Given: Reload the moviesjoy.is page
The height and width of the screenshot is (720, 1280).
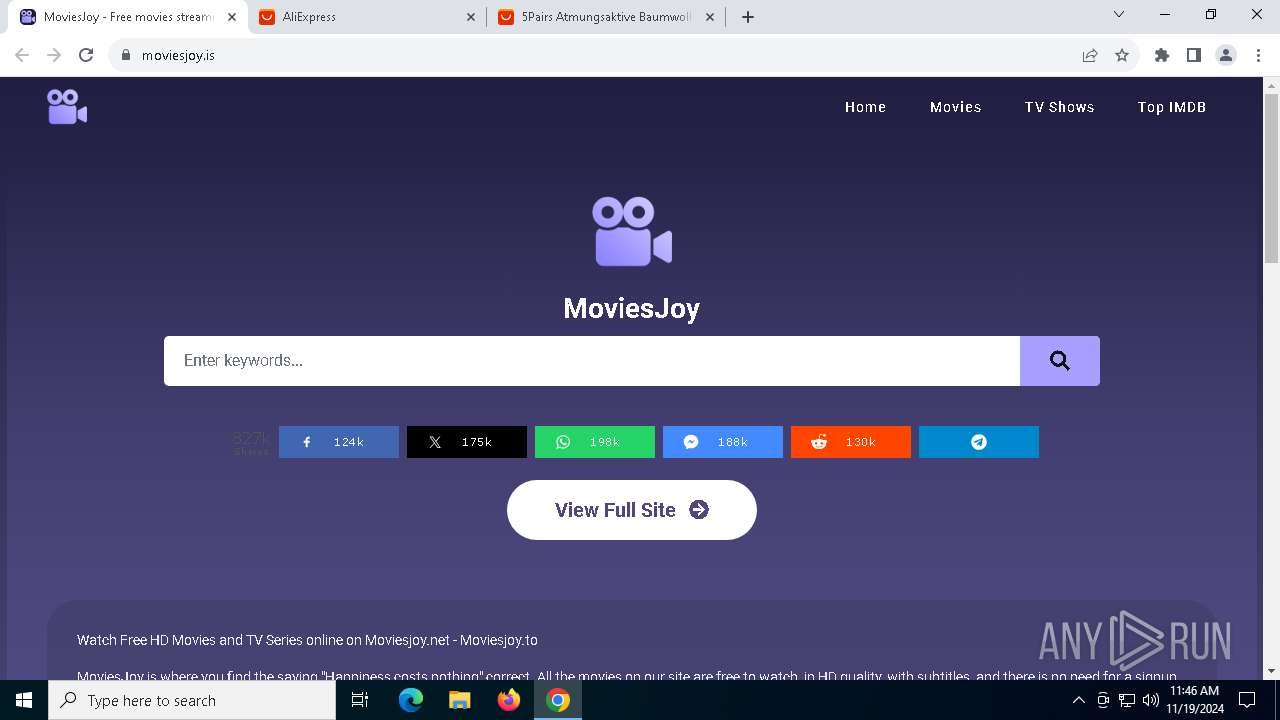Looking at the screenshot, I should [86, 55].
